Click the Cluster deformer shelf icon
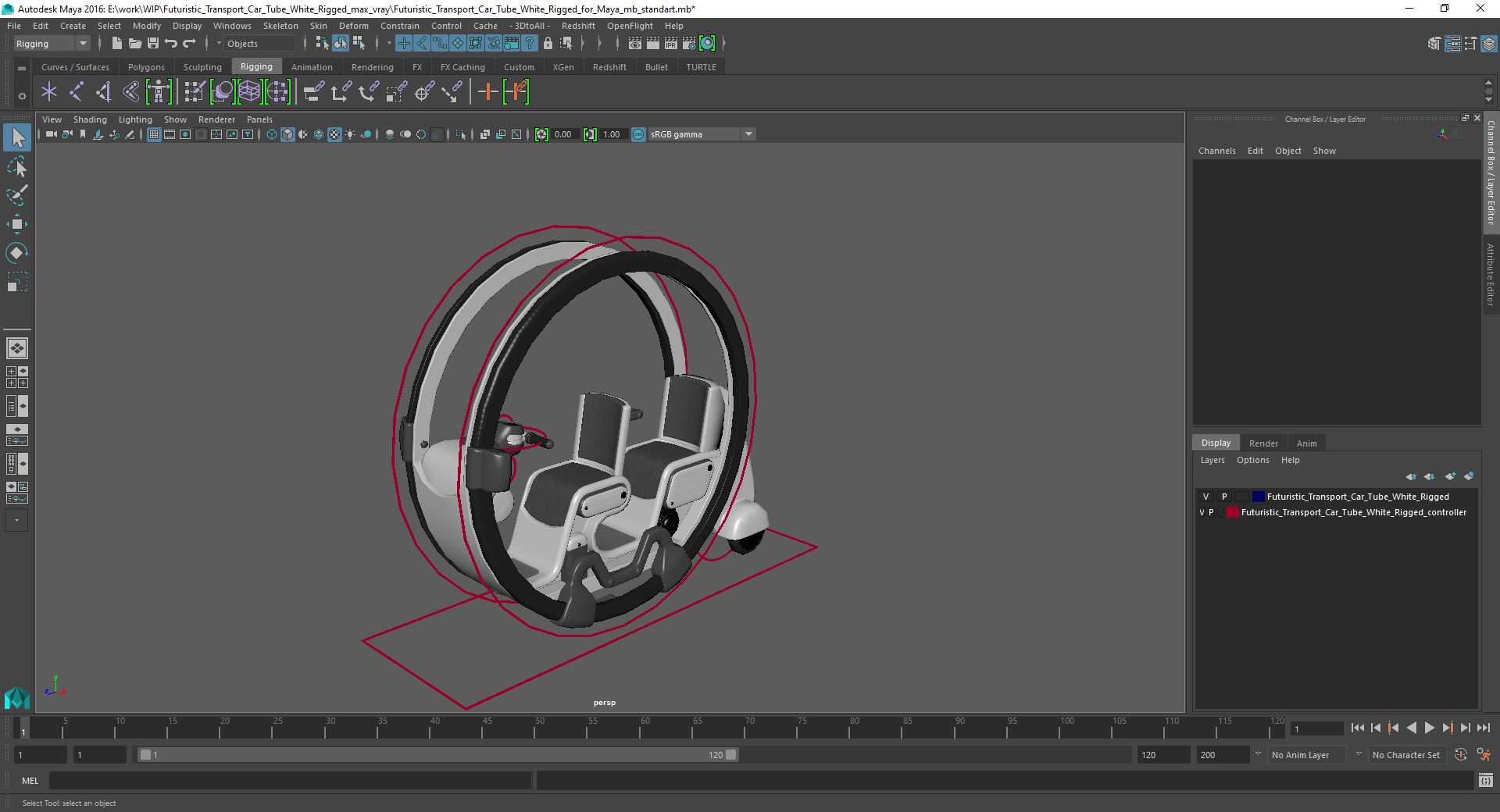Image resolution: width=1500 pixels, height=812 pixels. [x=277, y=92]
